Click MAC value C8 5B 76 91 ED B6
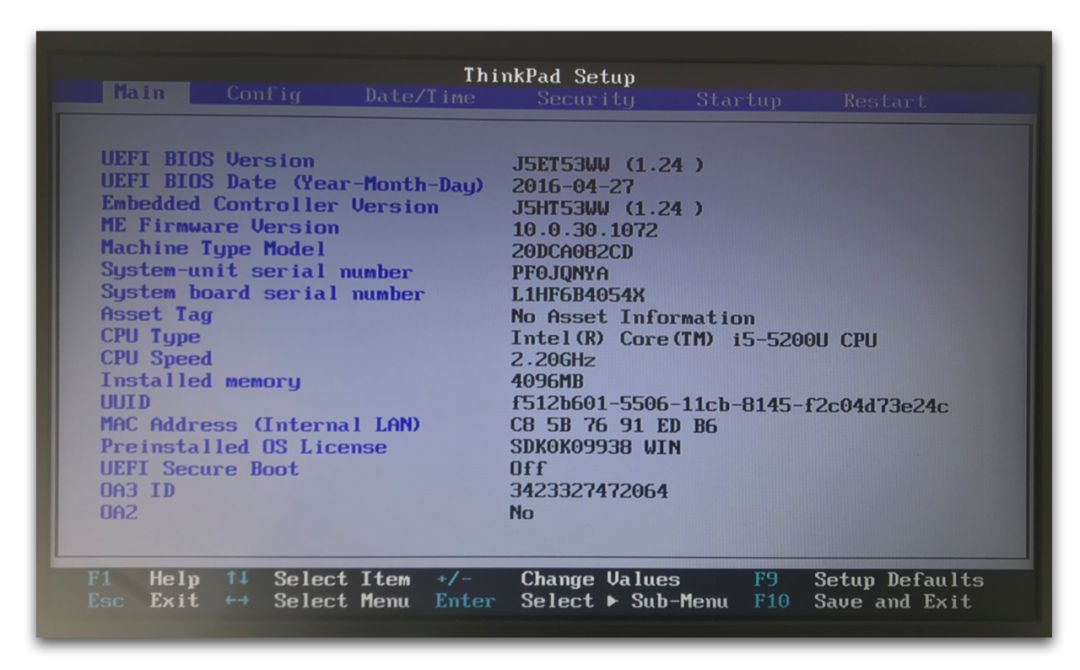1080x670 pixels. pyautogui.click(x=614, y=426)
